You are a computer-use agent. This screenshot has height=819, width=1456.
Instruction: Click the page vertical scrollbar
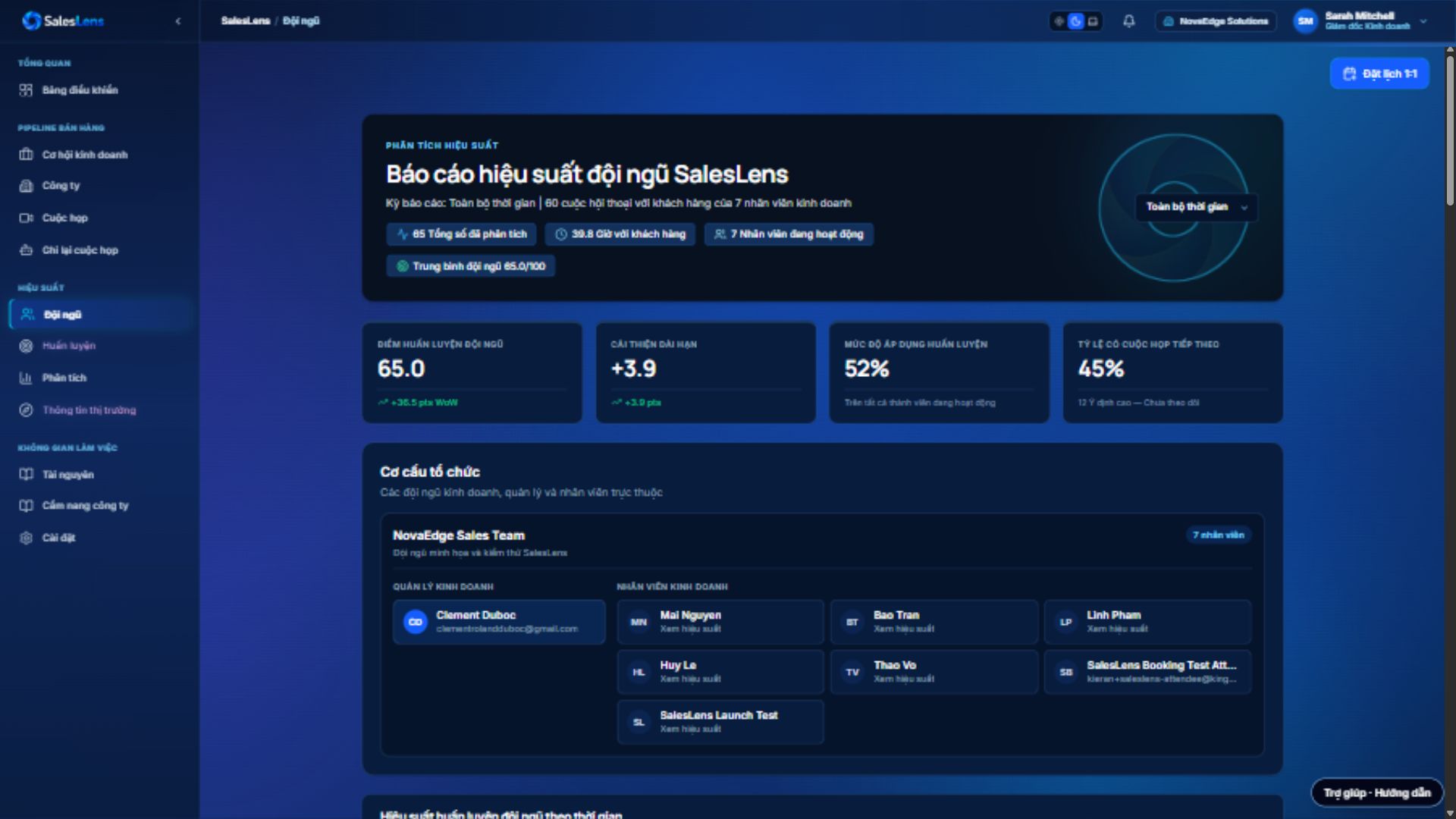point(1450,125)
